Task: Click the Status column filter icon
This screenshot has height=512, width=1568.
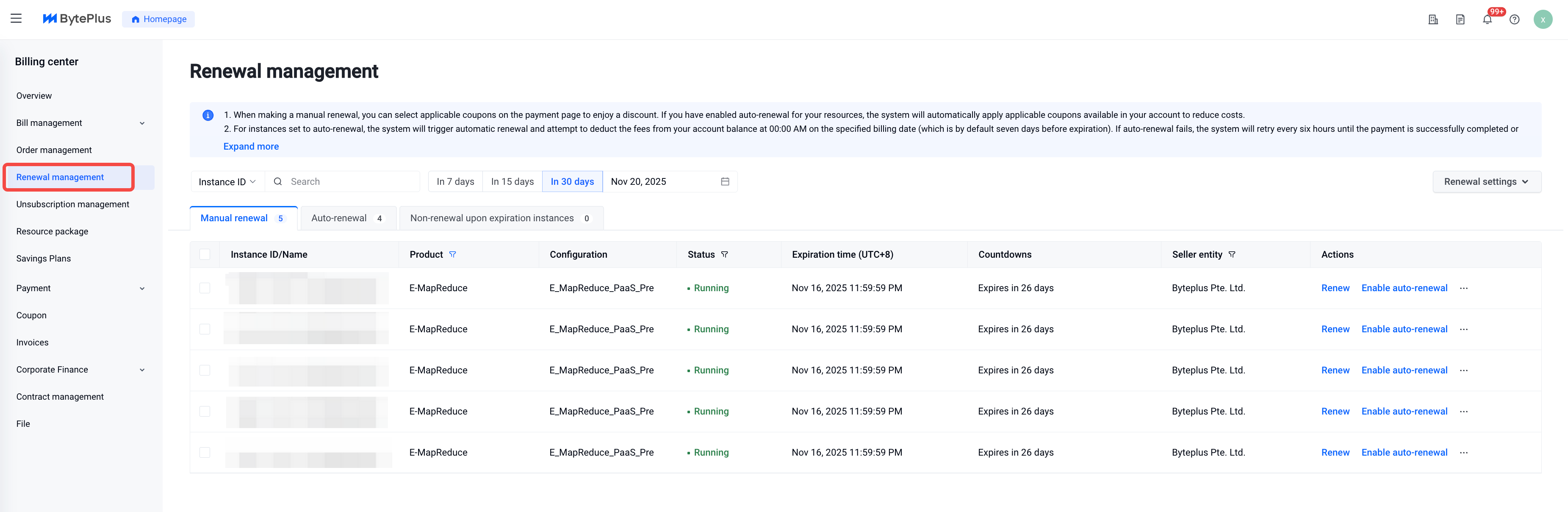Action: pyautogui.click(x=724, y=254)
